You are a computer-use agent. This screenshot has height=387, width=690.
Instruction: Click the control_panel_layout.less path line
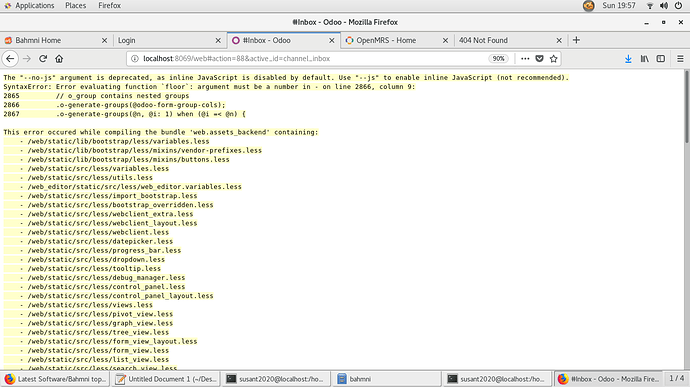[121, 296]
